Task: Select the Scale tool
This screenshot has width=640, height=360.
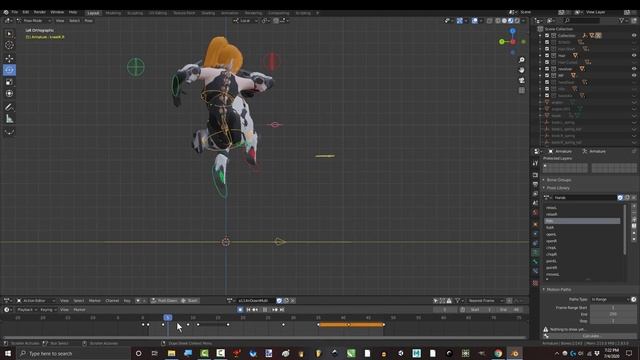Action: click(x=9, y=82)
